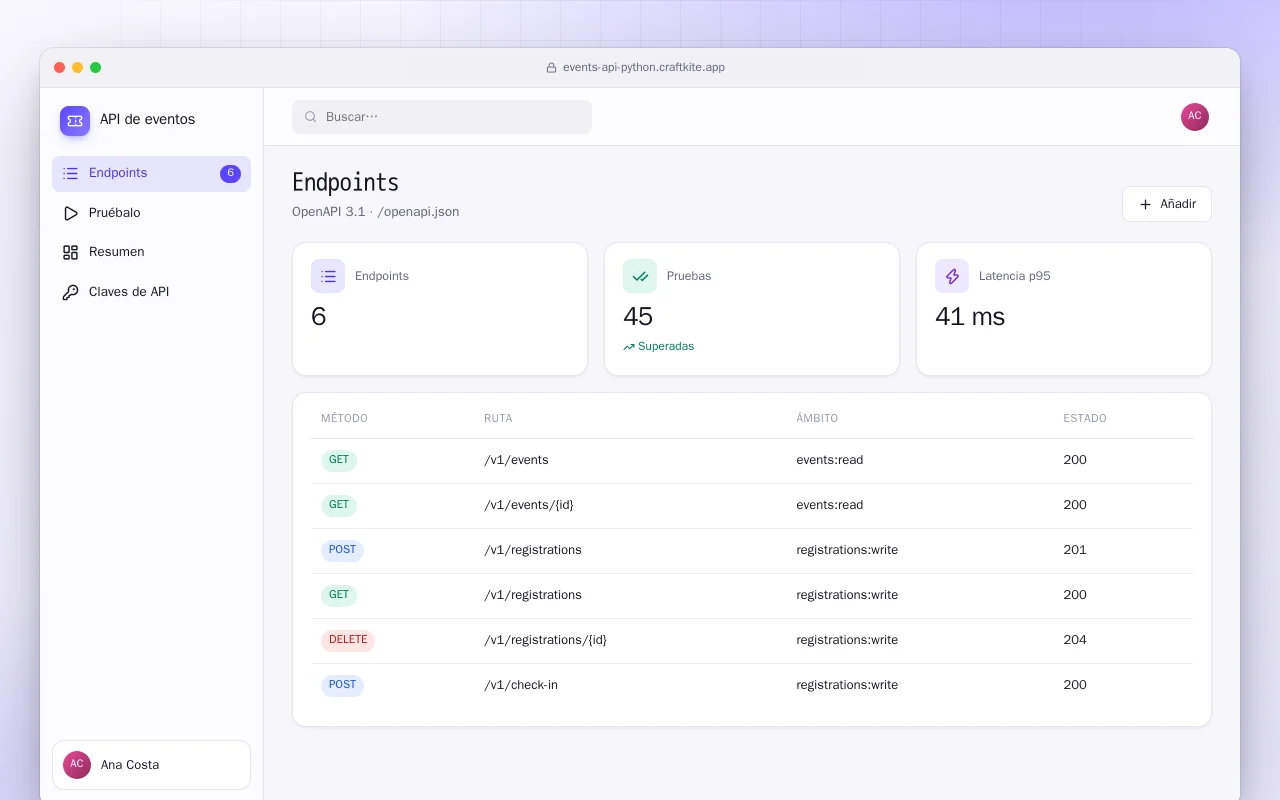
Task: Click the Superadas trend arrow icon
Action: (x=629, y=347)
